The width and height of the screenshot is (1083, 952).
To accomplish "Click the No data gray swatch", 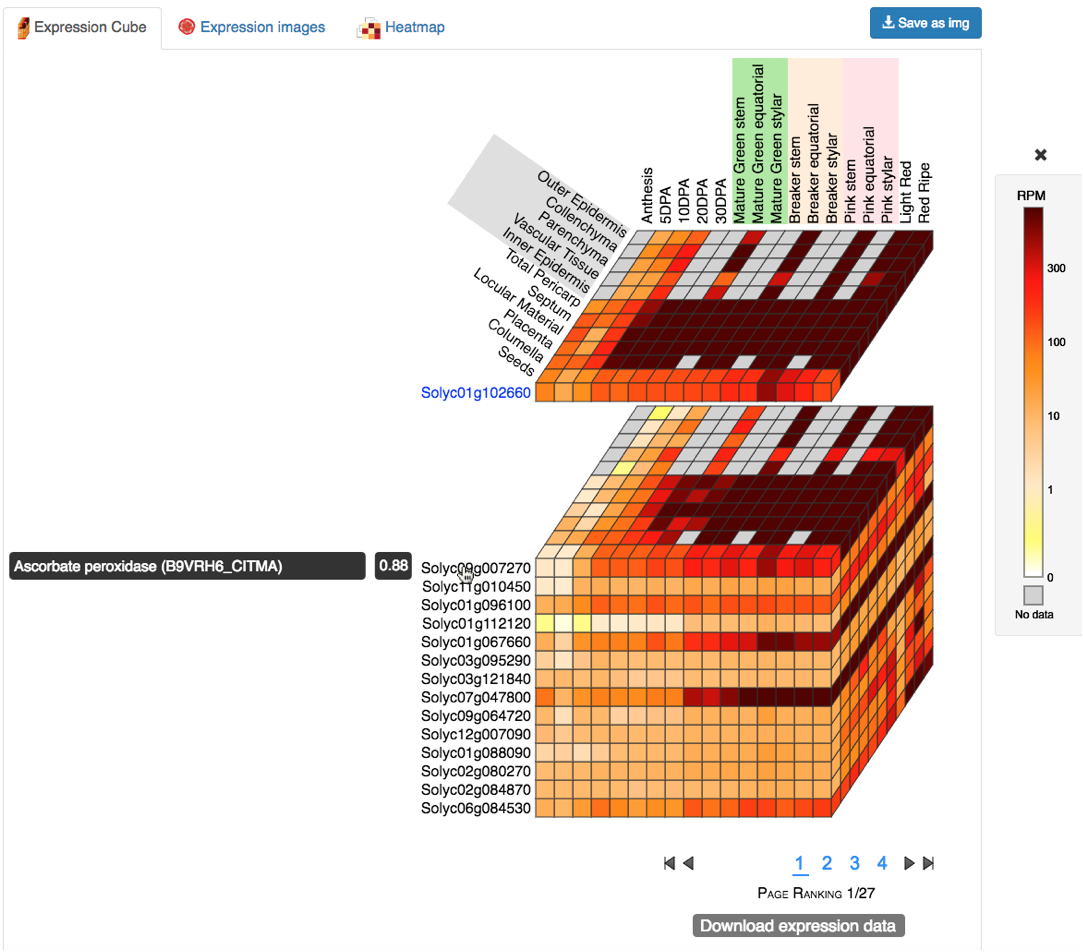I will point(1033,595).
